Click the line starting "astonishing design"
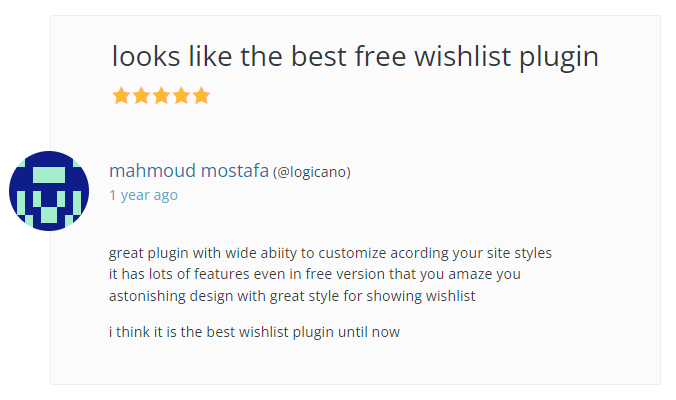 click(291, 296)
